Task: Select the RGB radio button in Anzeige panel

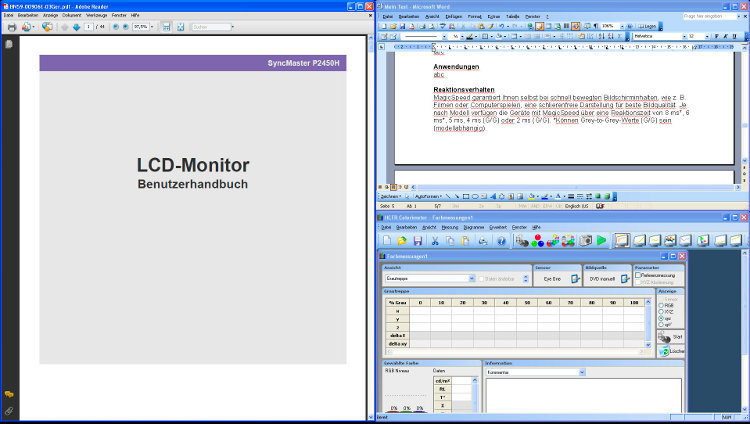Action: pos(661,305)
